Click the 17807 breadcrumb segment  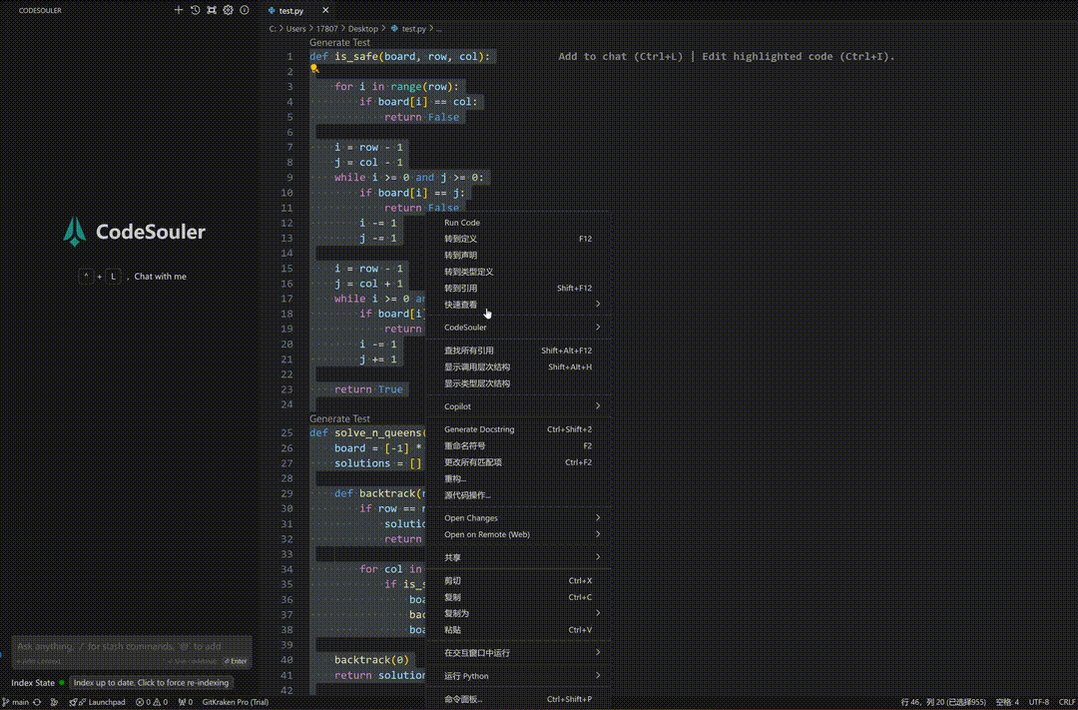point(327,29)
